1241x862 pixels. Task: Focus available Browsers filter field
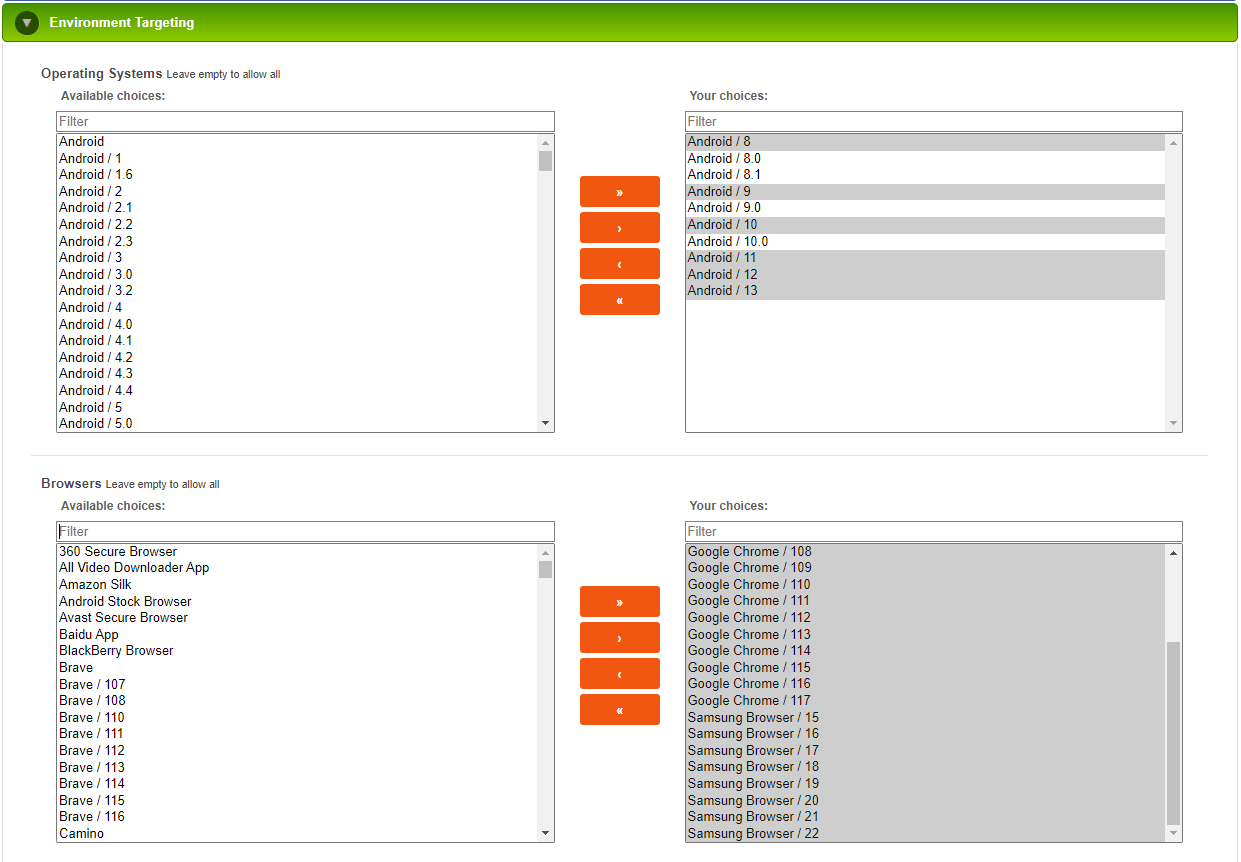(x=305, y=531)
